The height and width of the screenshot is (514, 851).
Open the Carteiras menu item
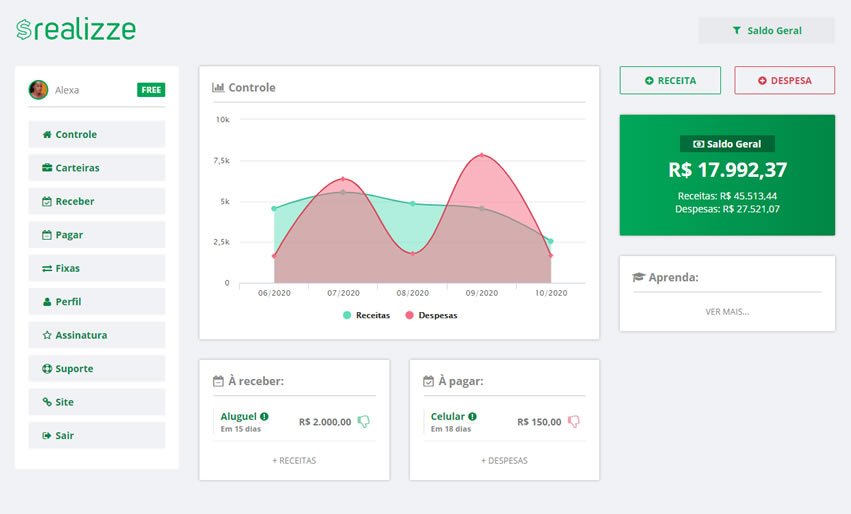tap(96, 168)
